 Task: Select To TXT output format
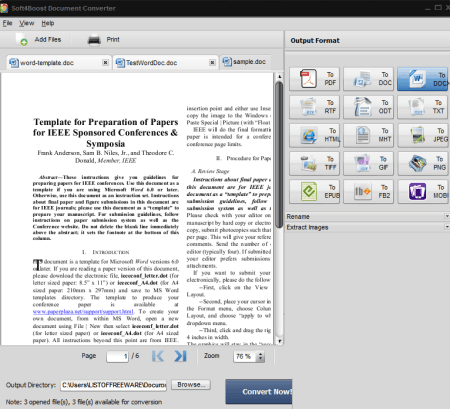point(422,107)
